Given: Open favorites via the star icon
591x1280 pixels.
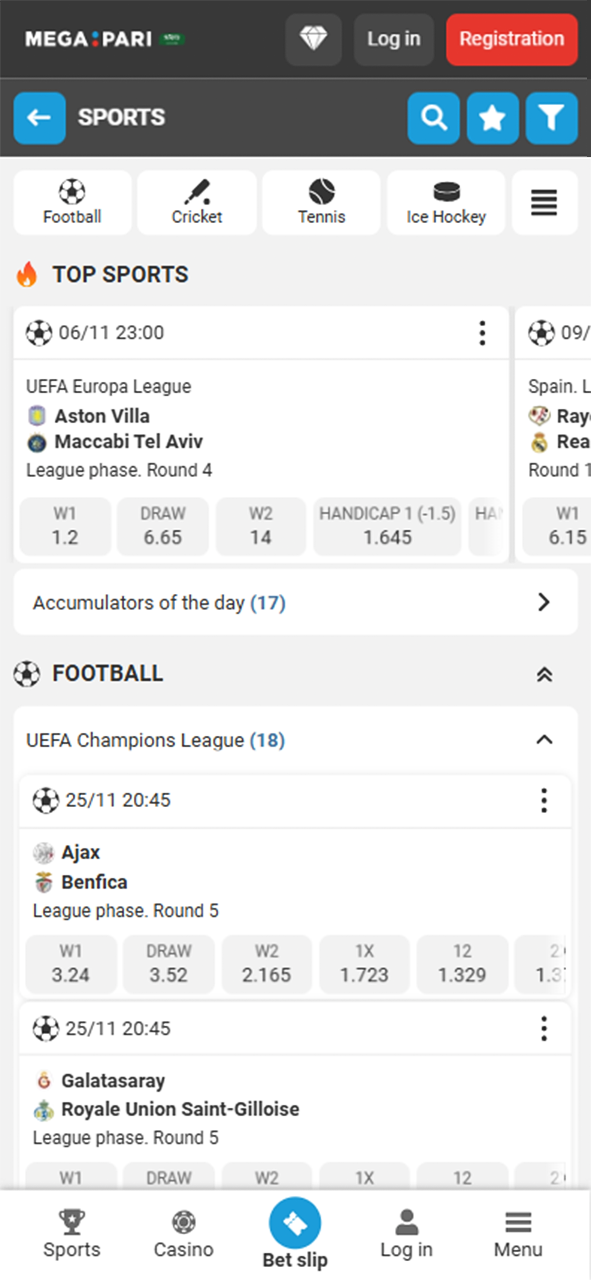Looking at the screenshot, I should coord(492,117).
